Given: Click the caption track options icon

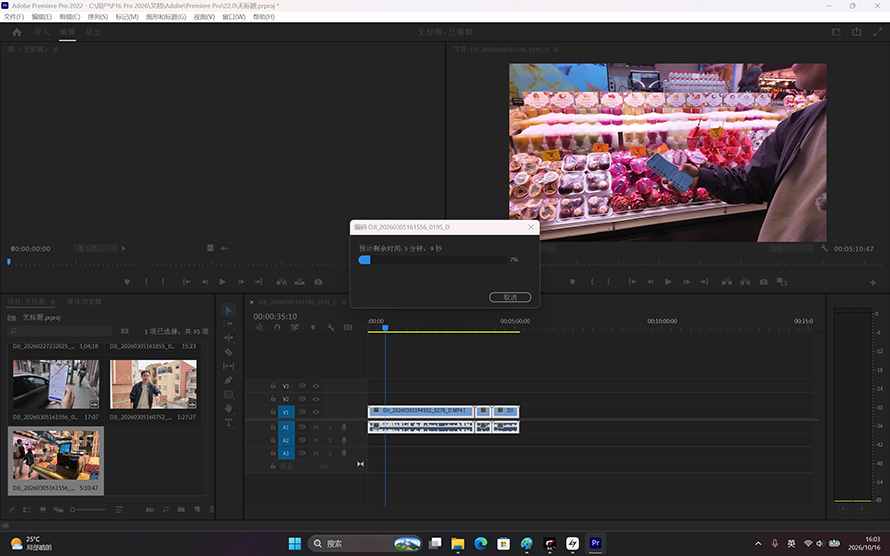Looking at the screenshot, I should click(348, 327).
